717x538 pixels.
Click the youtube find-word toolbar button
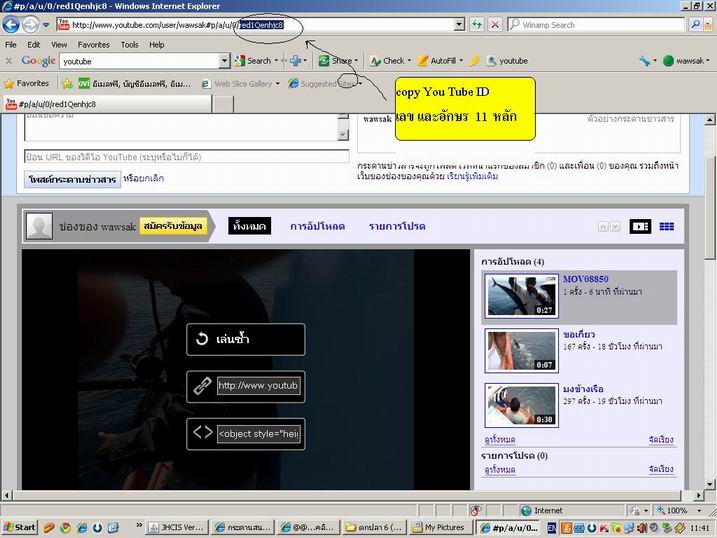[x=507, y=61]
